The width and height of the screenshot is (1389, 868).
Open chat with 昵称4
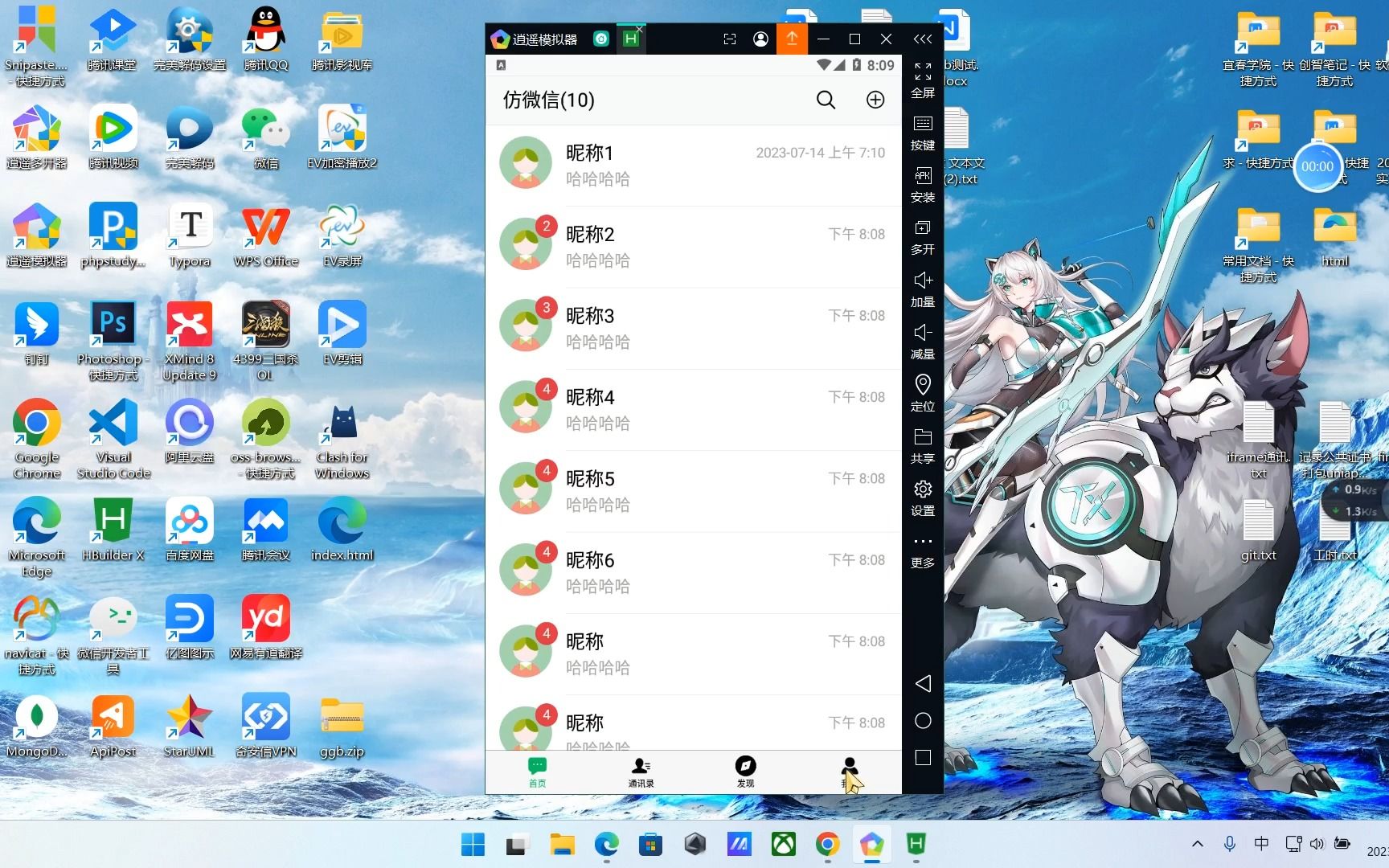pyautogui.click(x=693, y=410)
